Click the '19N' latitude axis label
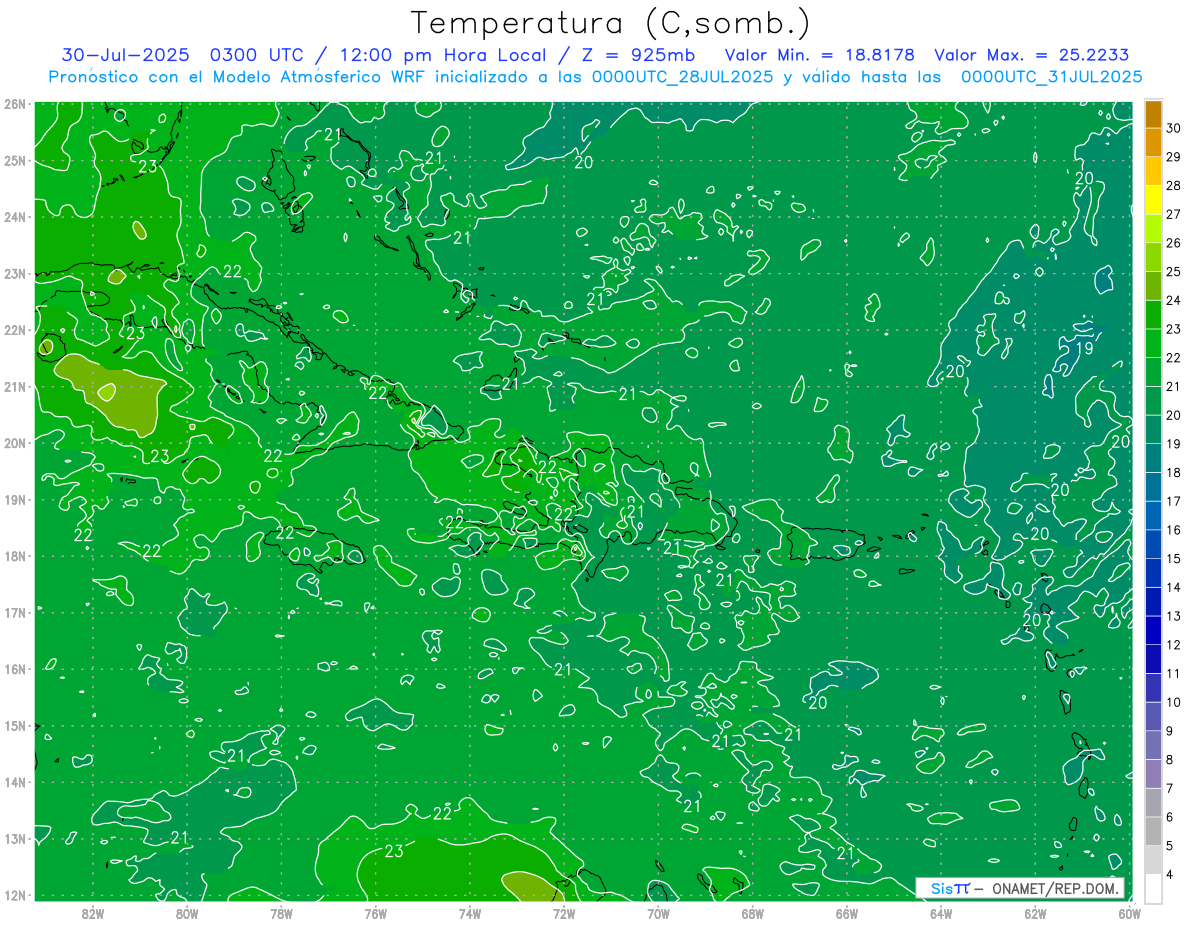 point(15,500)
